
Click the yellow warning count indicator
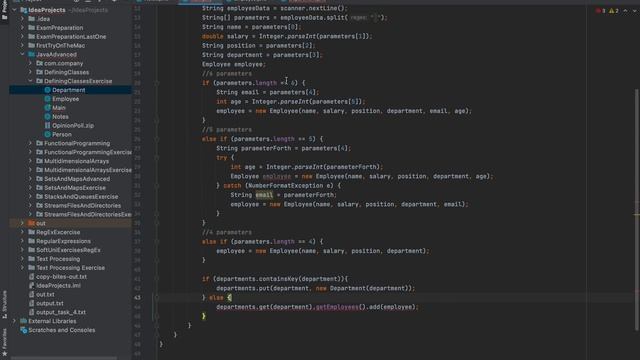click(x=614, y=11)
